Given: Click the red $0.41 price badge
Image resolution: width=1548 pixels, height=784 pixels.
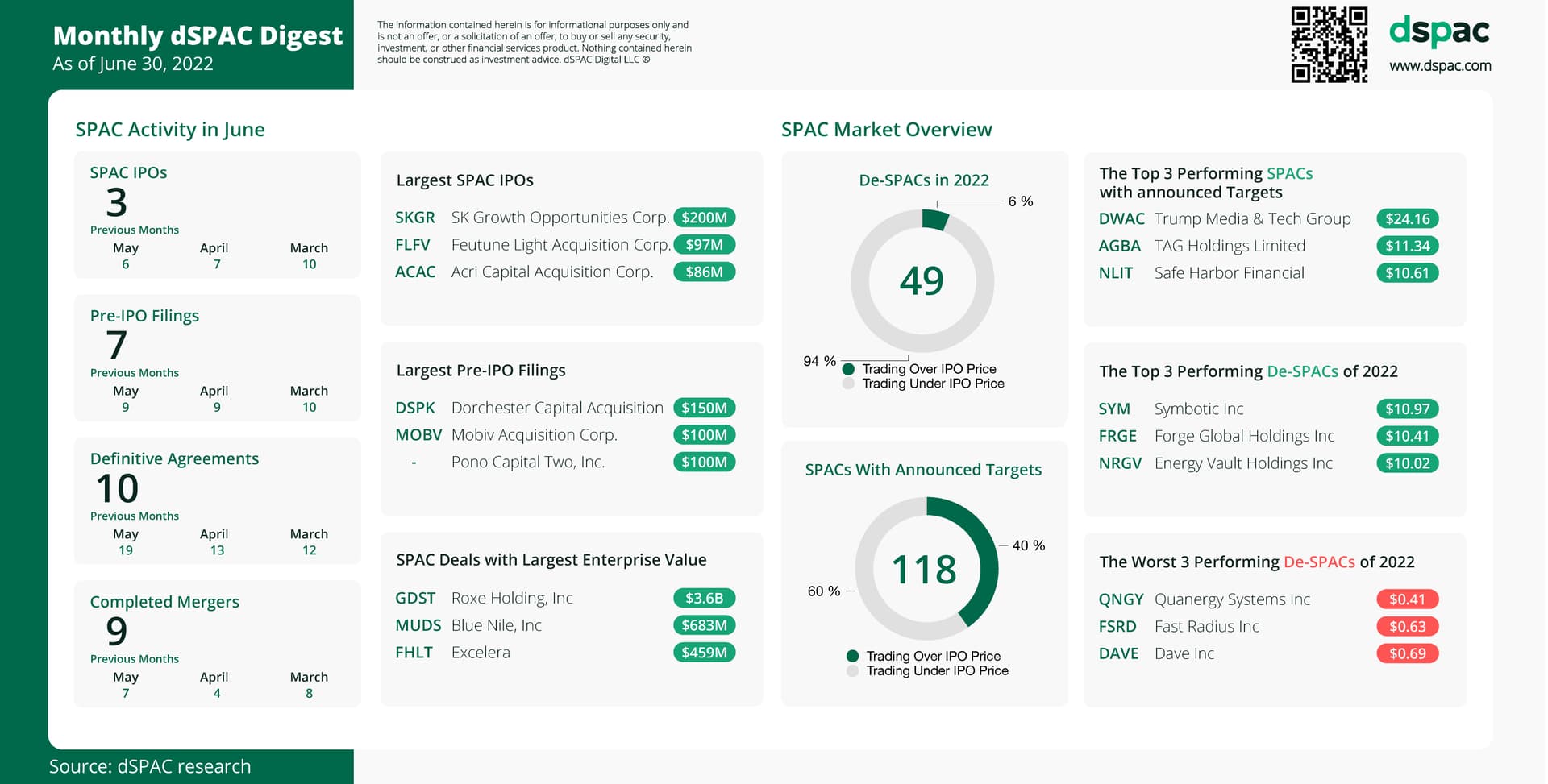Looking at the screenshot, I should coord(1407,599).
